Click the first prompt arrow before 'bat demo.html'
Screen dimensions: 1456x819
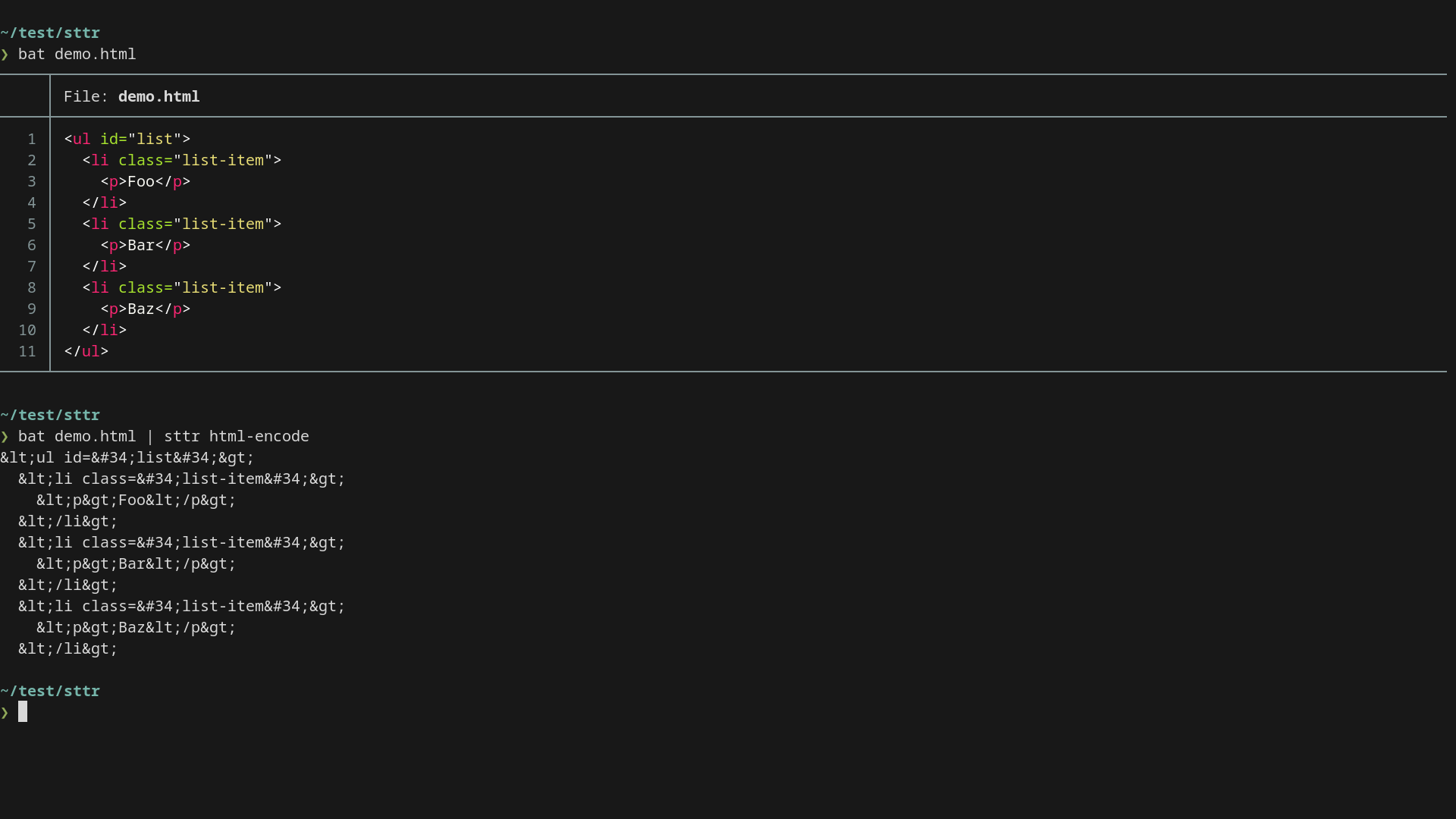coord(5,55)
